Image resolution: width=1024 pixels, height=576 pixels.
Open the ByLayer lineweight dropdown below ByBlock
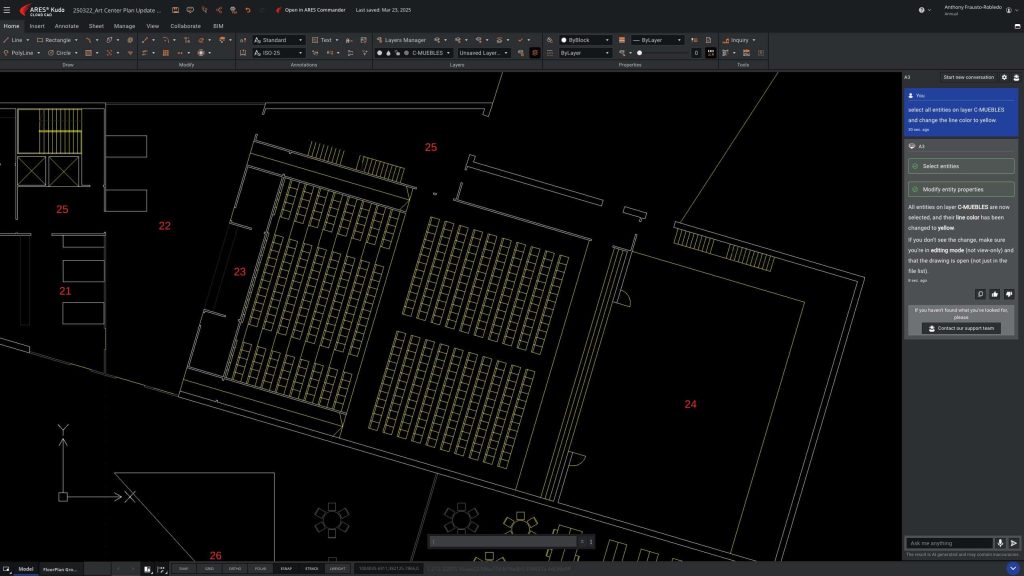[x=584, y=53]
